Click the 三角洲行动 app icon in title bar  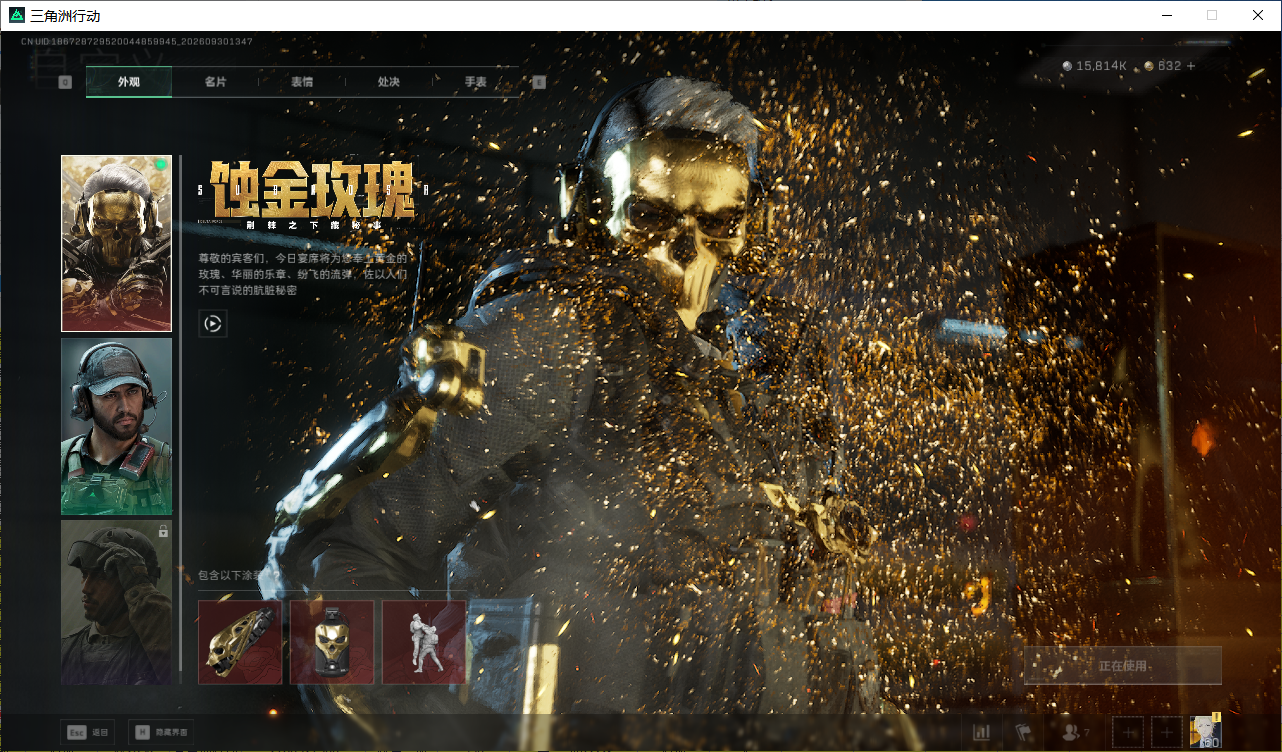pos(17,15)
